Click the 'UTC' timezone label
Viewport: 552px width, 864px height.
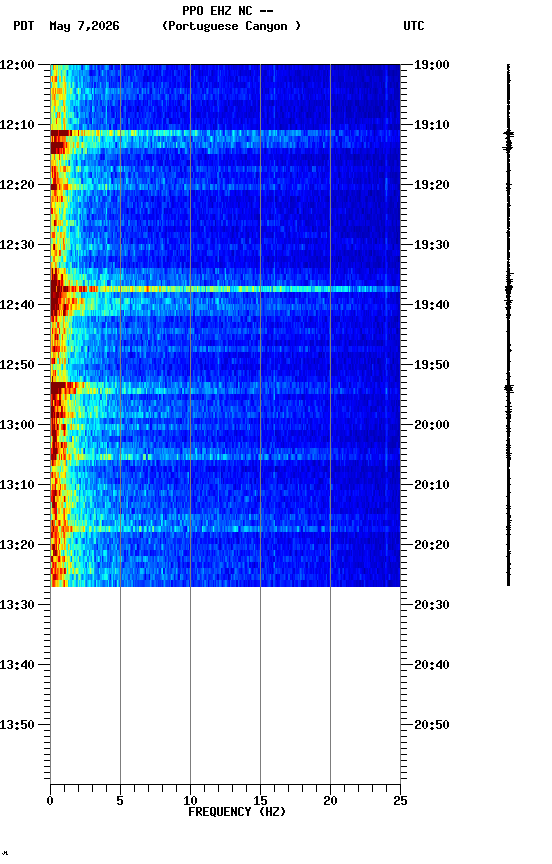414,26
